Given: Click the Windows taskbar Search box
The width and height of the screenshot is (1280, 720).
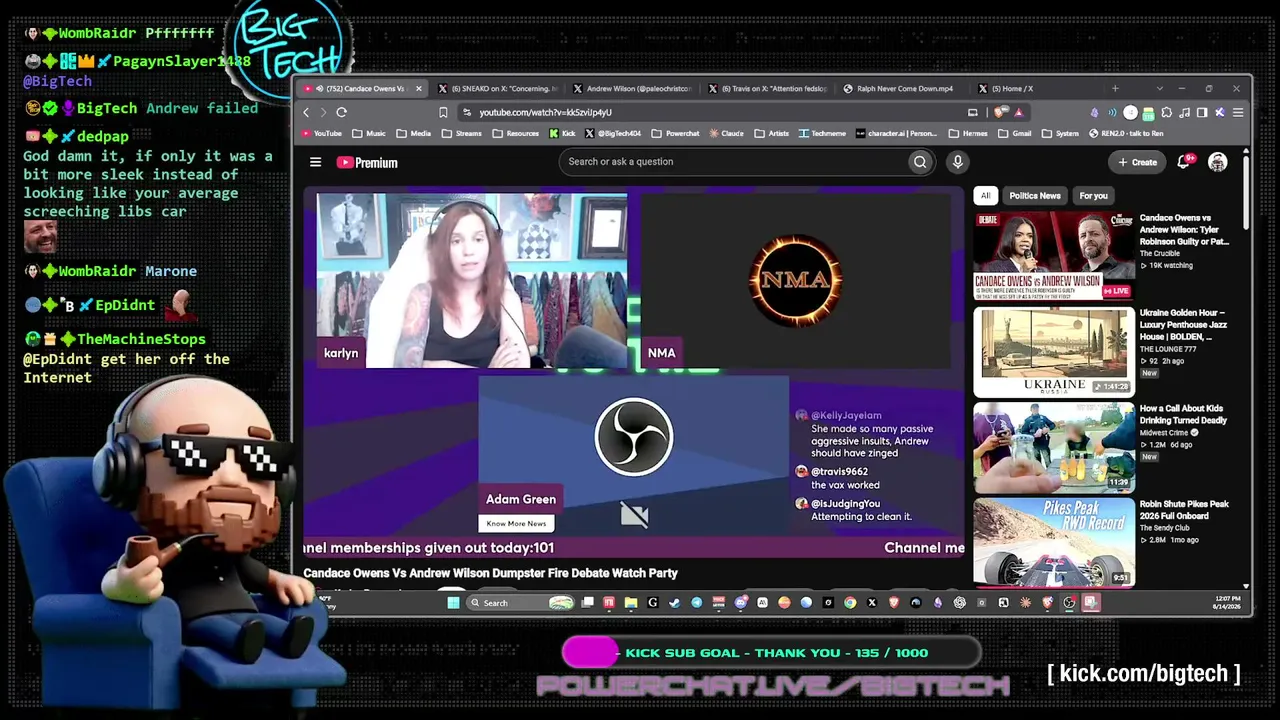Looking at the screenshot, I should [x=521, y=603].
